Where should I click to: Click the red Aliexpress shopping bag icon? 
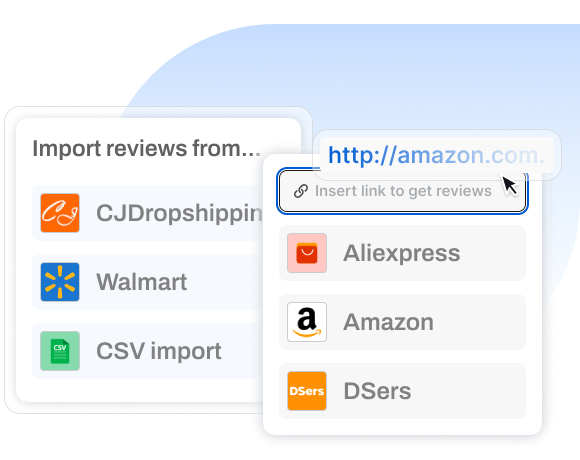[307, 253]
